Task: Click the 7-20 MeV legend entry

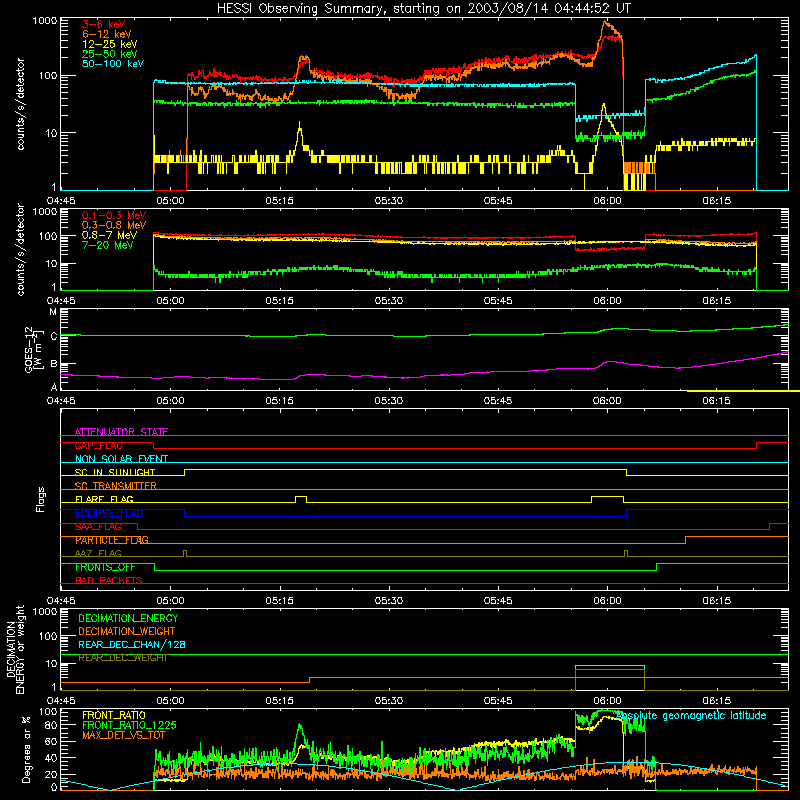Action: click(x=108, y=245)
